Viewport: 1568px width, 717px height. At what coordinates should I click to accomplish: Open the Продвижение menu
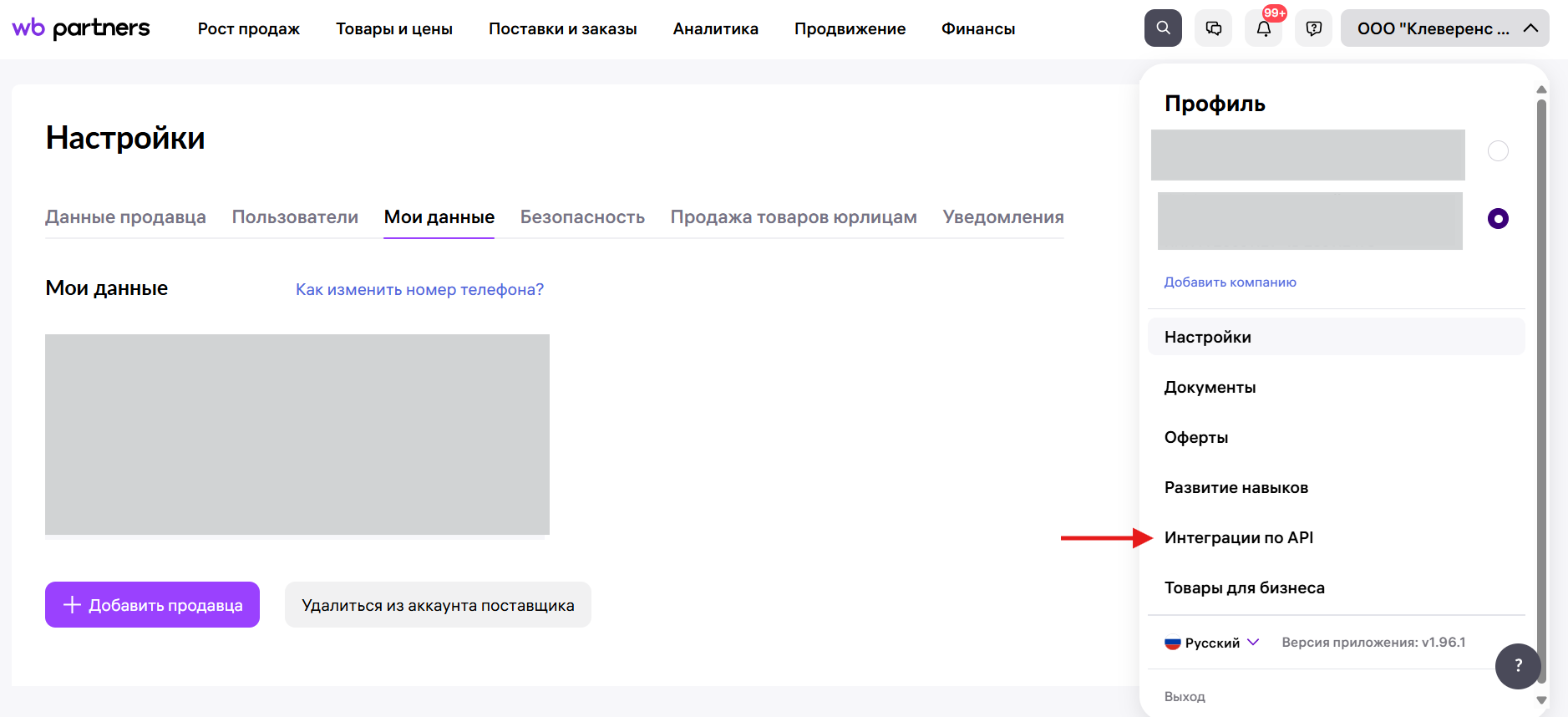(850, 28)
